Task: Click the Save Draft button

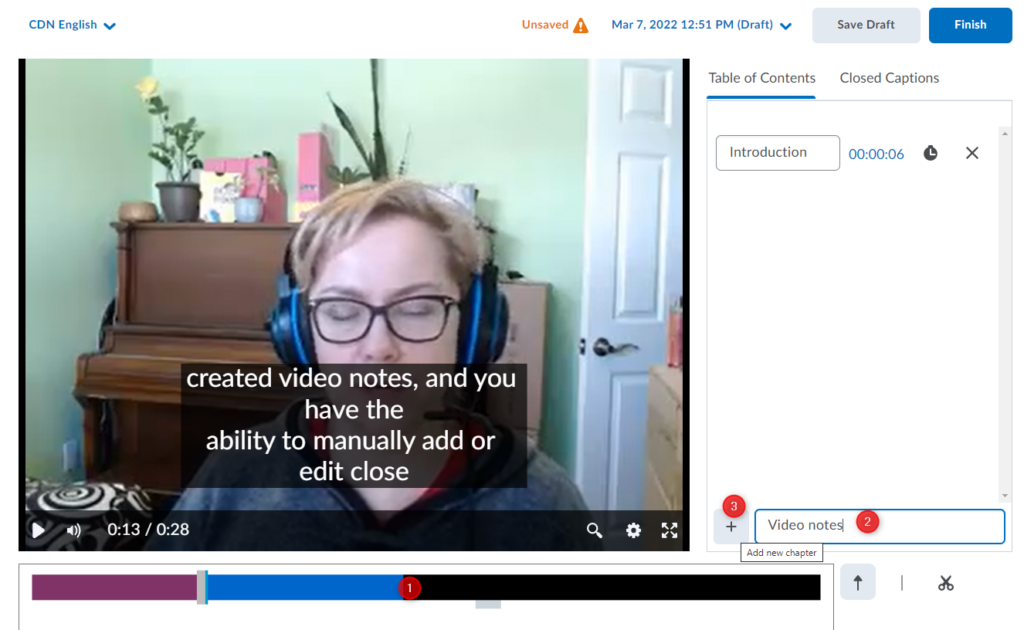Action: tap(865, 25)
